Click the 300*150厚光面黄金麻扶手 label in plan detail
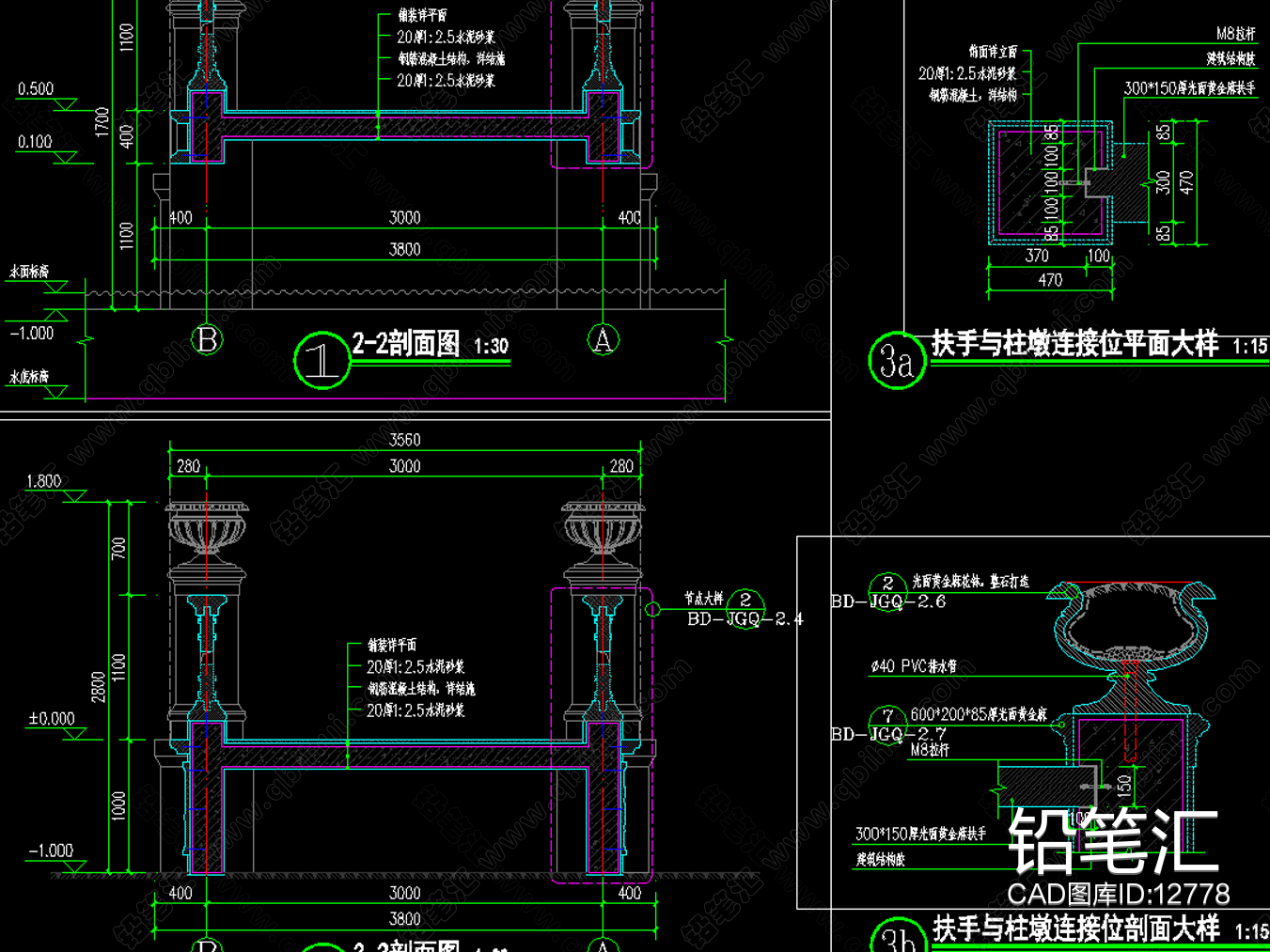1270x952 pixels. [1190, 88]
